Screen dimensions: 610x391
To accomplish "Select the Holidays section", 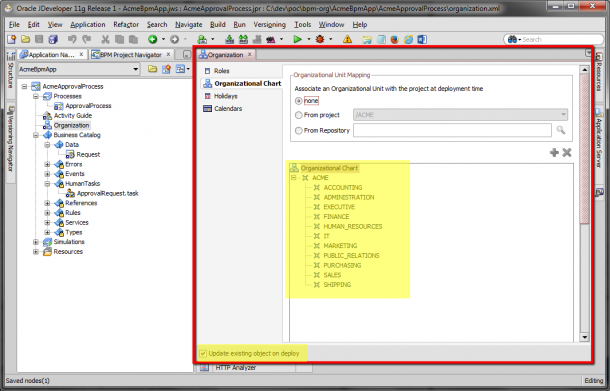I will (225, 96).
